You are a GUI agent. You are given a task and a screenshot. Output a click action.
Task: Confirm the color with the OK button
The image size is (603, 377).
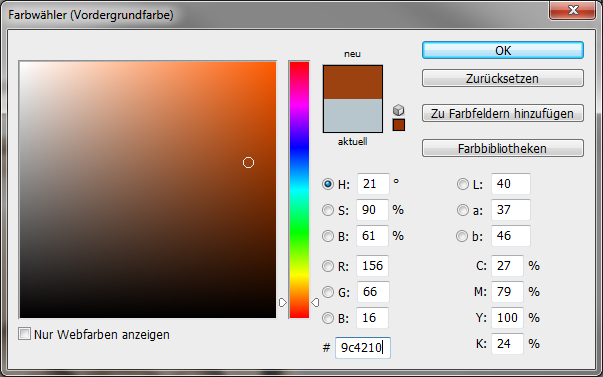[x=503, y=50]
